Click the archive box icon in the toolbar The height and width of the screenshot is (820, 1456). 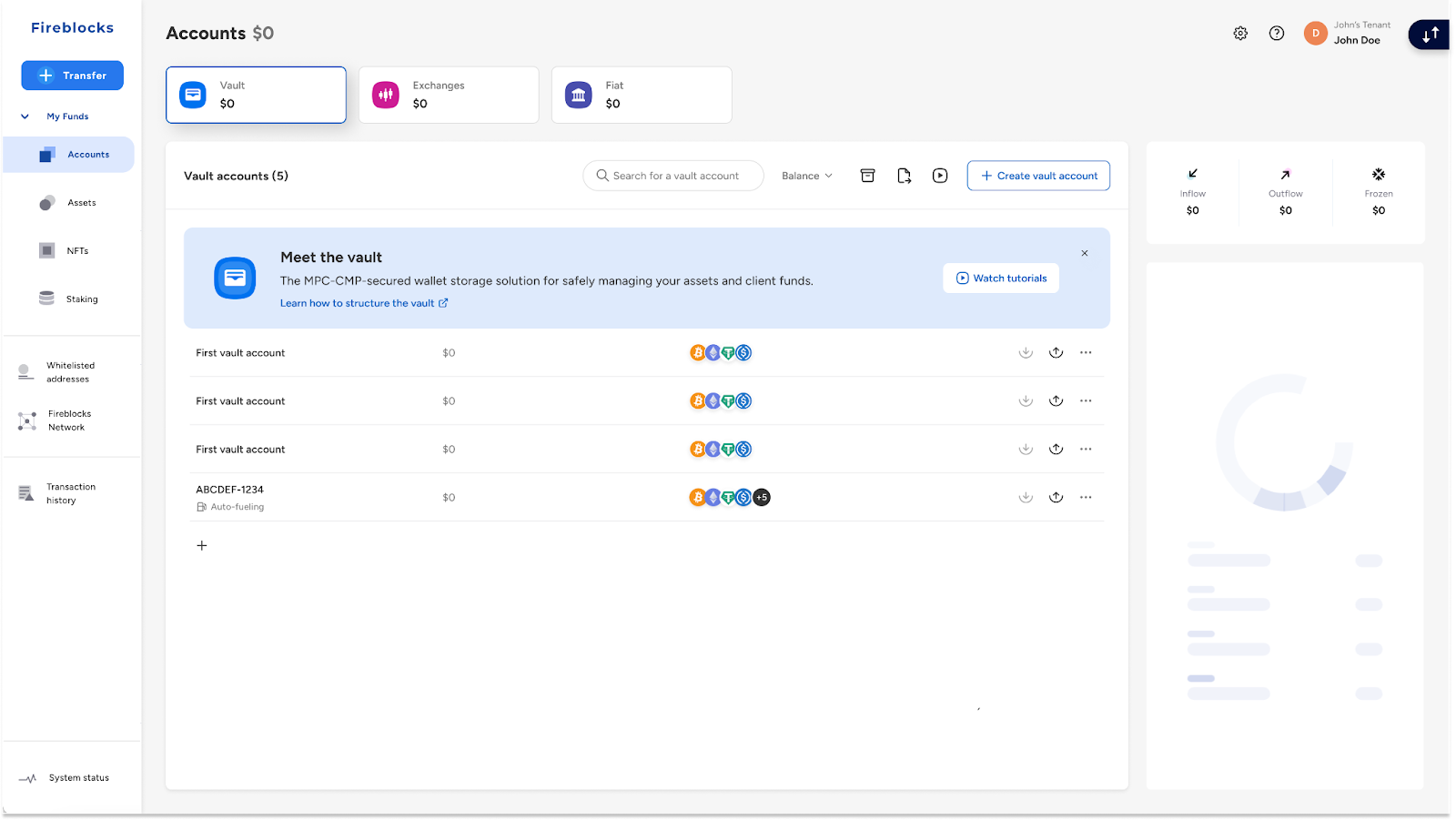point(868,176)
